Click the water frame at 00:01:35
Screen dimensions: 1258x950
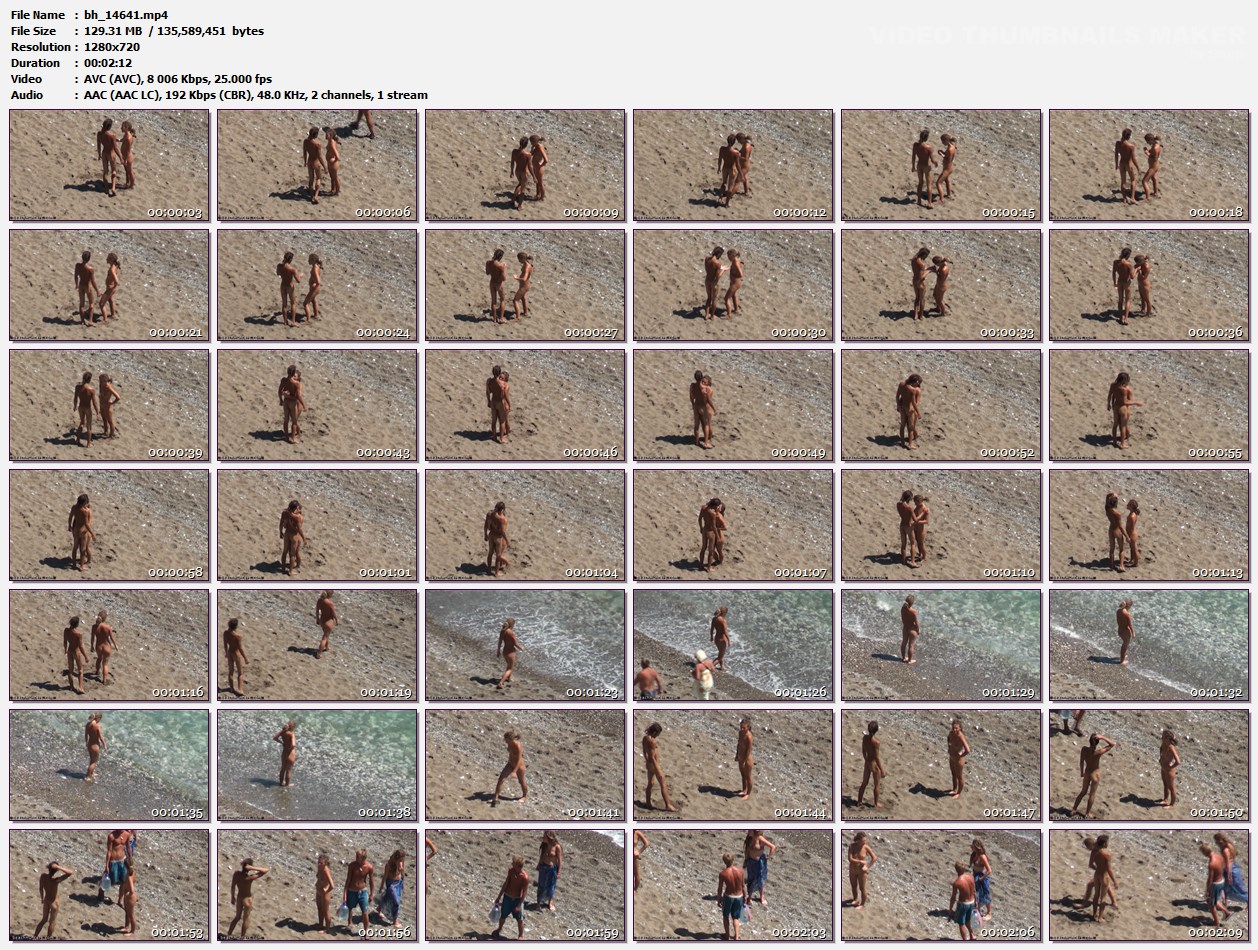tap(109, 765)
